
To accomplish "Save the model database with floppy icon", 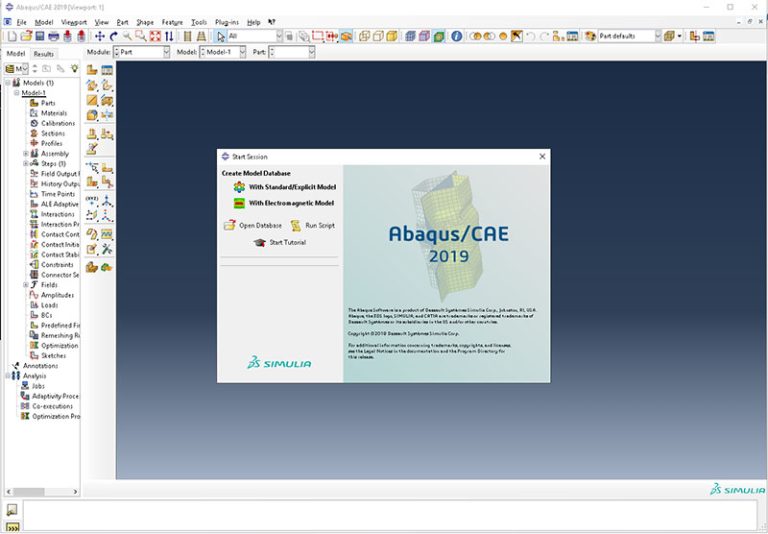I will 40,36.
